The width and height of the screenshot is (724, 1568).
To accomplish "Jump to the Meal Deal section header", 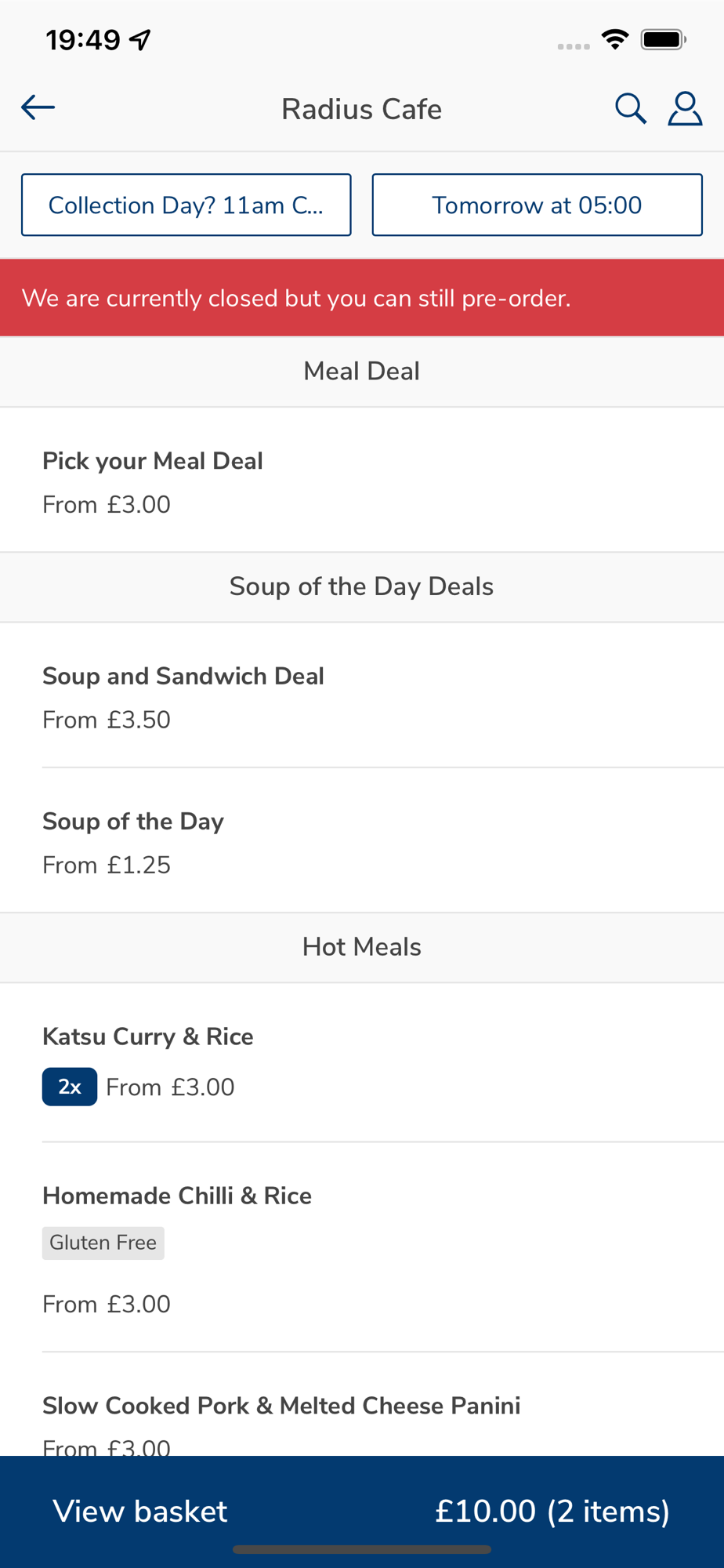I will [x=362, y=371].
